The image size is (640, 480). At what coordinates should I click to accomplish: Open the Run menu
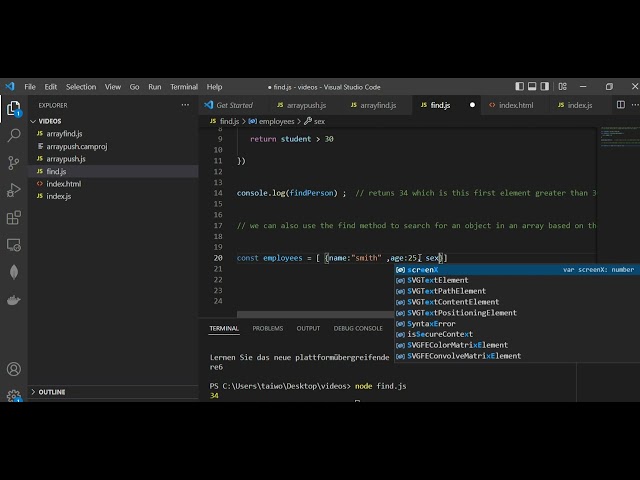click(155, 87)
